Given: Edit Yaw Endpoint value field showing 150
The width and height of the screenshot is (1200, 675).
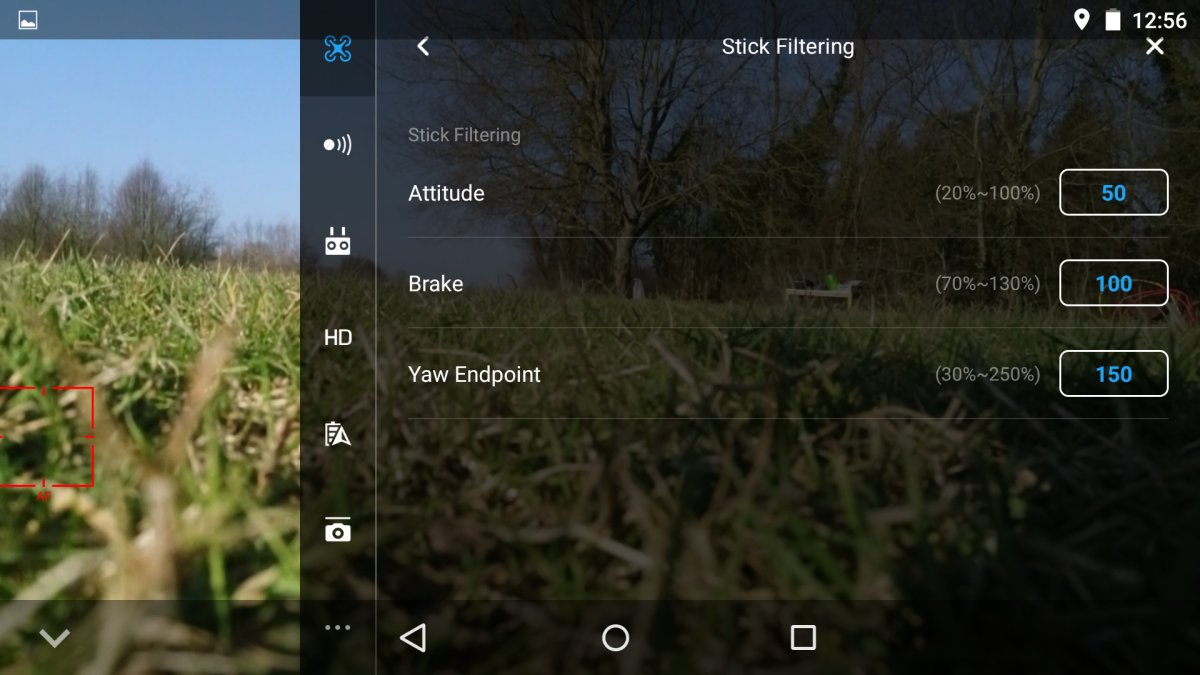Looking at the screenshot, I should click(x=1114, y=374).
